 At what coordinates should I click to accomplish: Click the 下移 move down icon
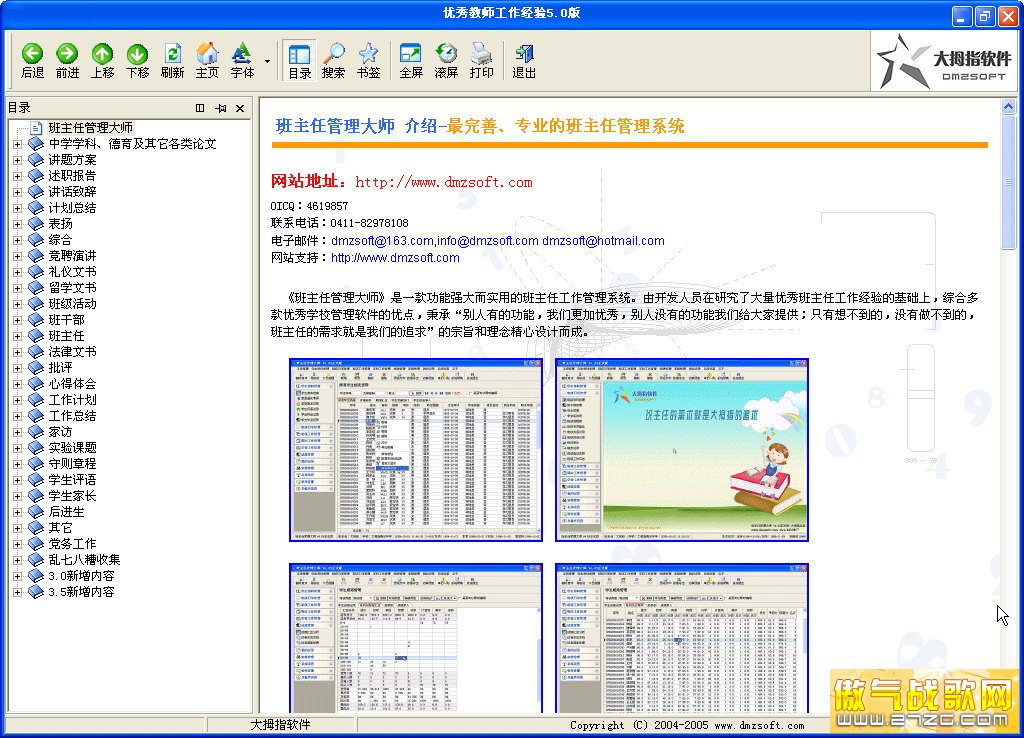[x=137, y=61]
